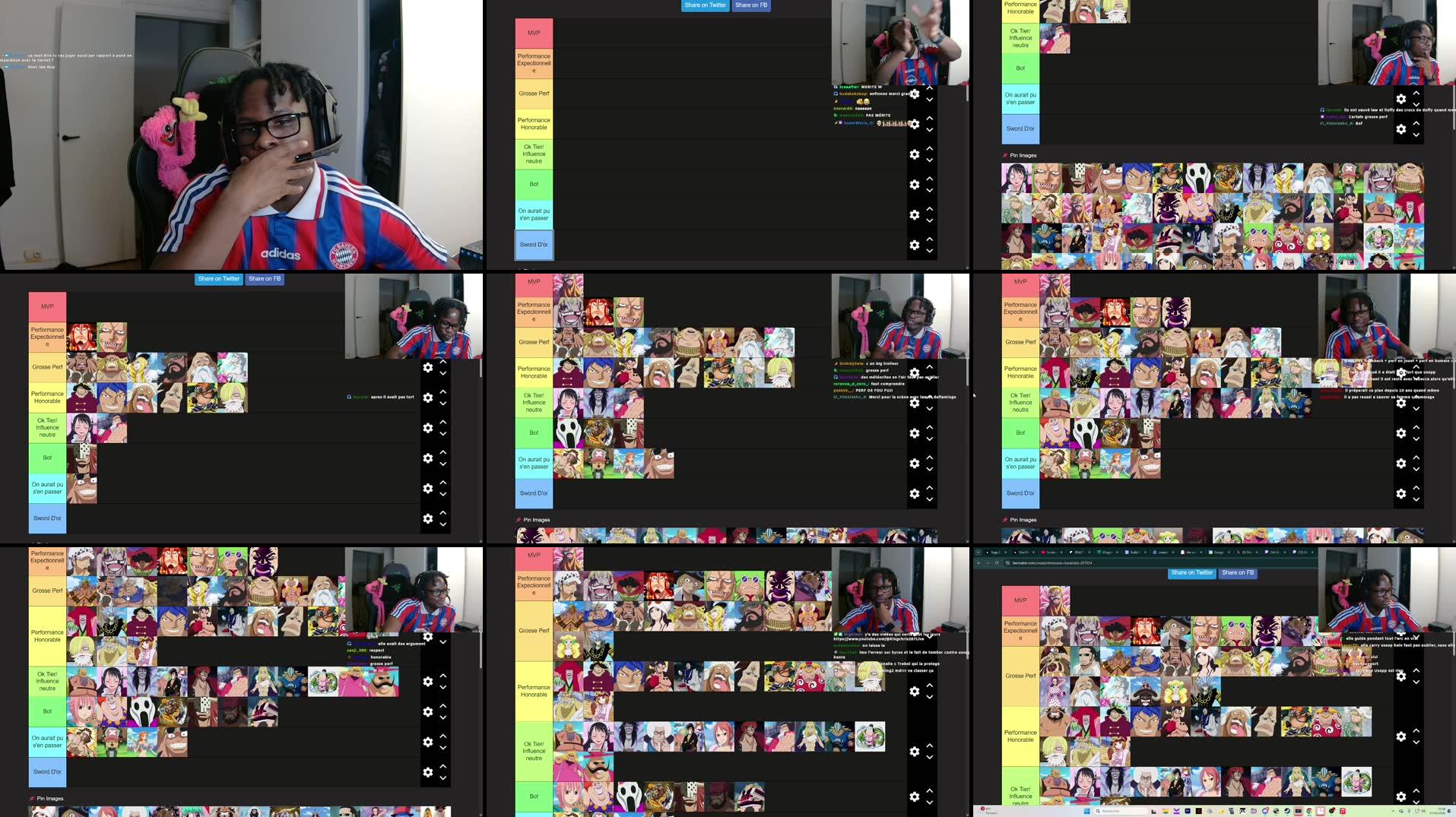Click the reload icon in the address bar
This screenshot has width=1456, height=817.
(998, 562)
